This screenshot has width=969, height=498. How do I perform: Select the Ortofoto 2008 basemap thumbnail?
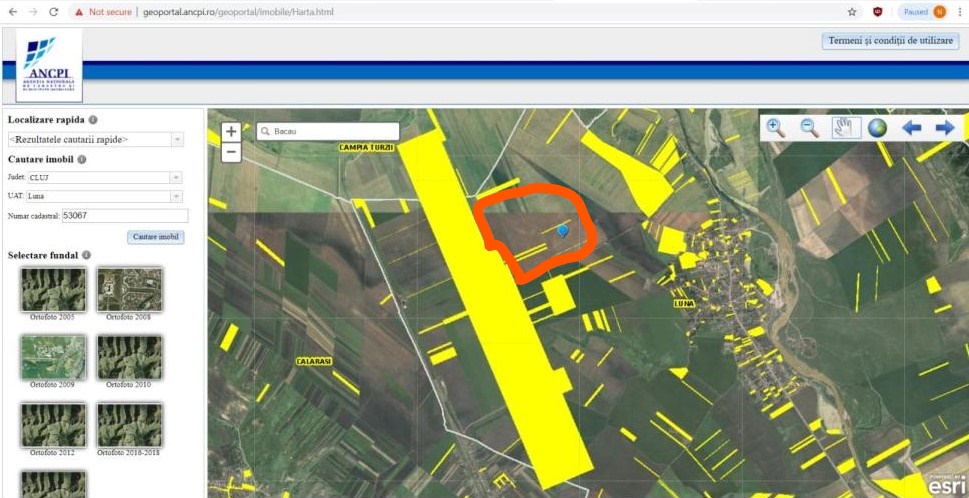129,290
